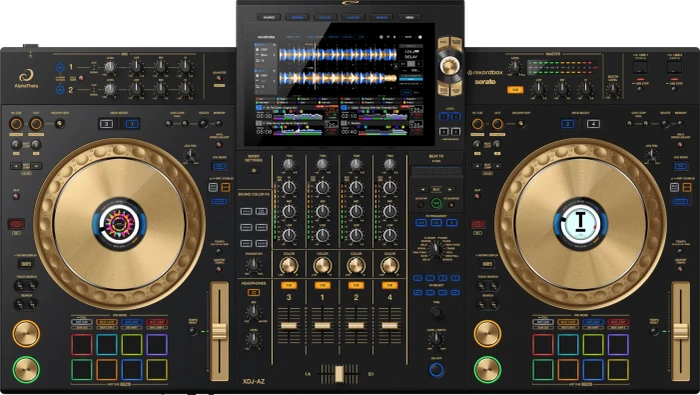Select deck 3 on left DECK SELECT
The image size is (700, 395).
click(x=106, y=124)
